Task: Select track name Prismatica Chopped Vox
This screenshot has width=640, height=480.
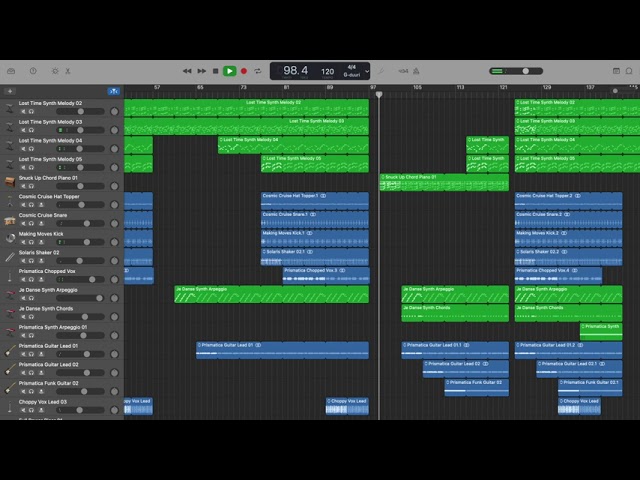Action: click(47, 271)
